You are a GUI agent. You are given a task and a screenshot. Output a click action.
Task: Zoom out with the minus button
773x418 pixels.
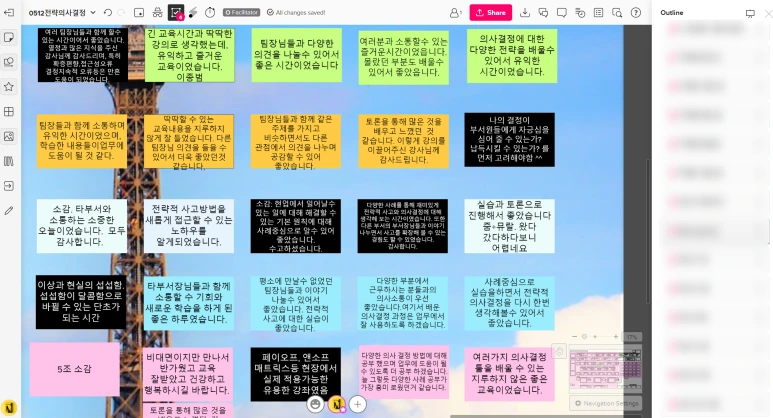pyautogui.click(x=574, y=337)
